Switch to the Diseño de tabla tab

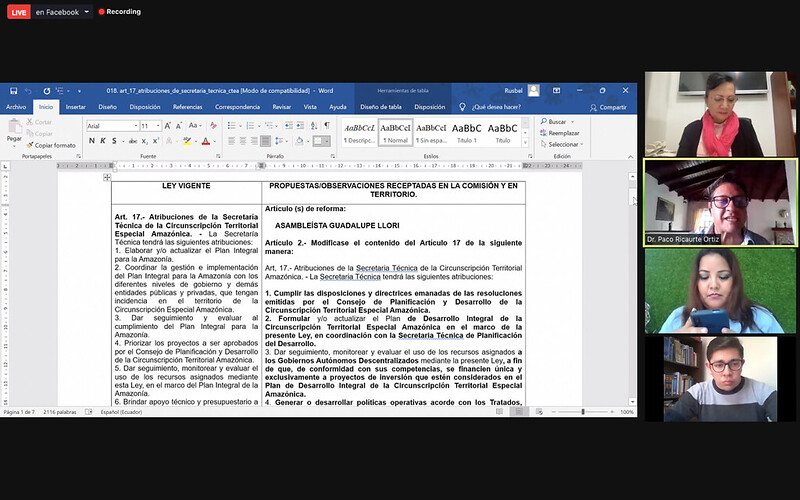click(x=381, y=107)
